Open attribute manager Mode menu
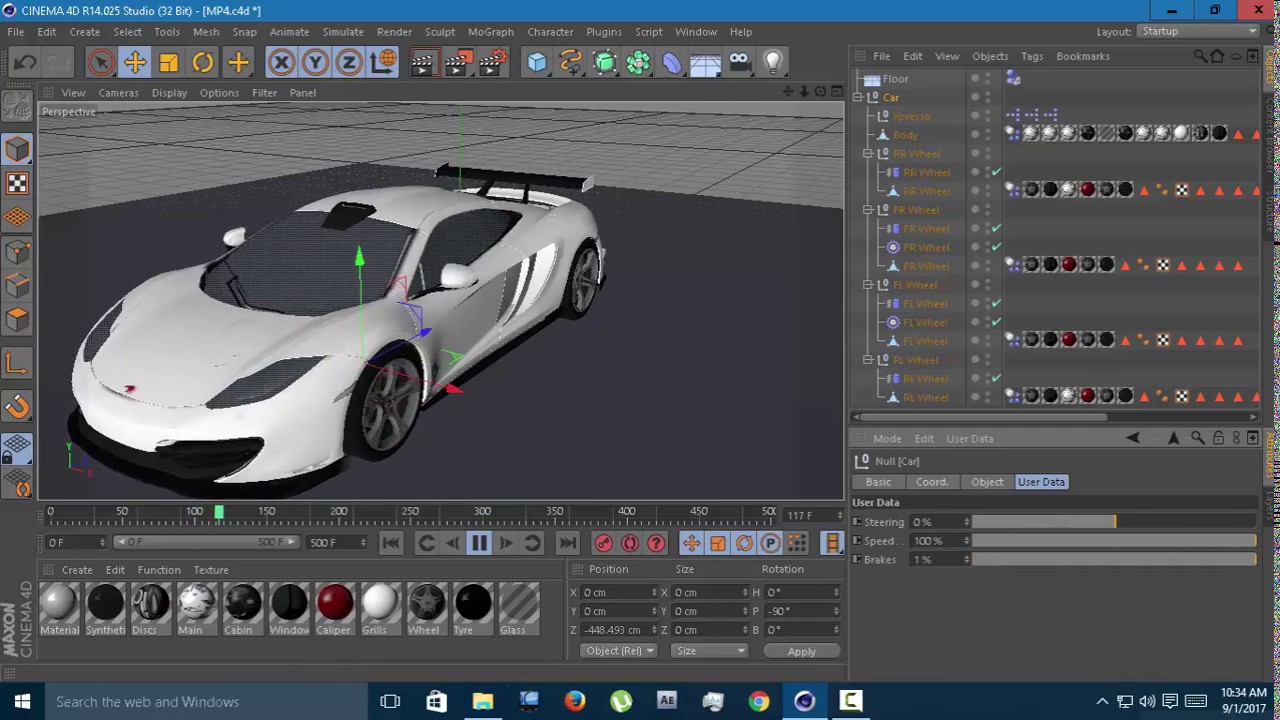This screenshot has width=1280, height=720. (887, 439)
